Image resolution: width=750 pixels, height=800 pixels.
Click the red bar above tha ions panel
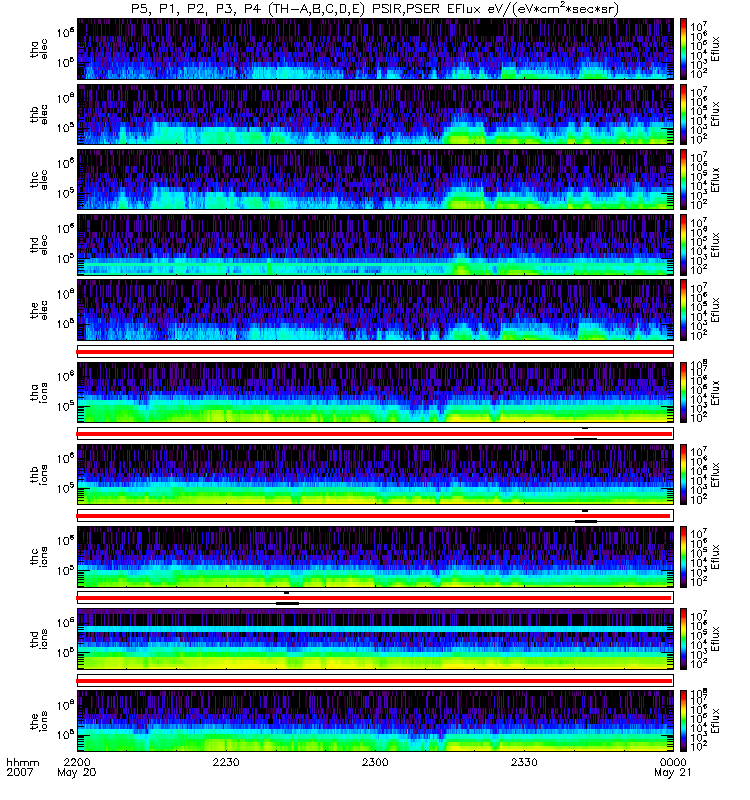tap(374, 352)
